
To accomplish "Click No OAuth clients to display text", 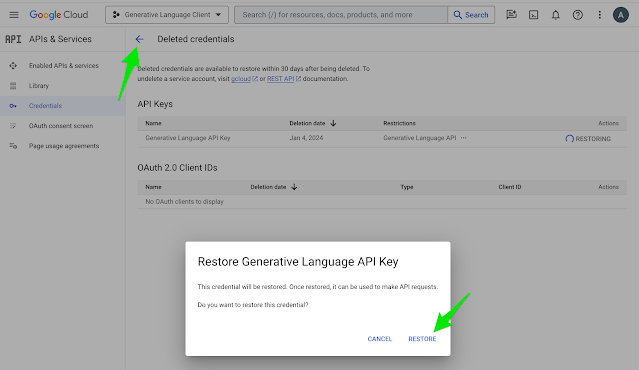I will tap(184, 202).
